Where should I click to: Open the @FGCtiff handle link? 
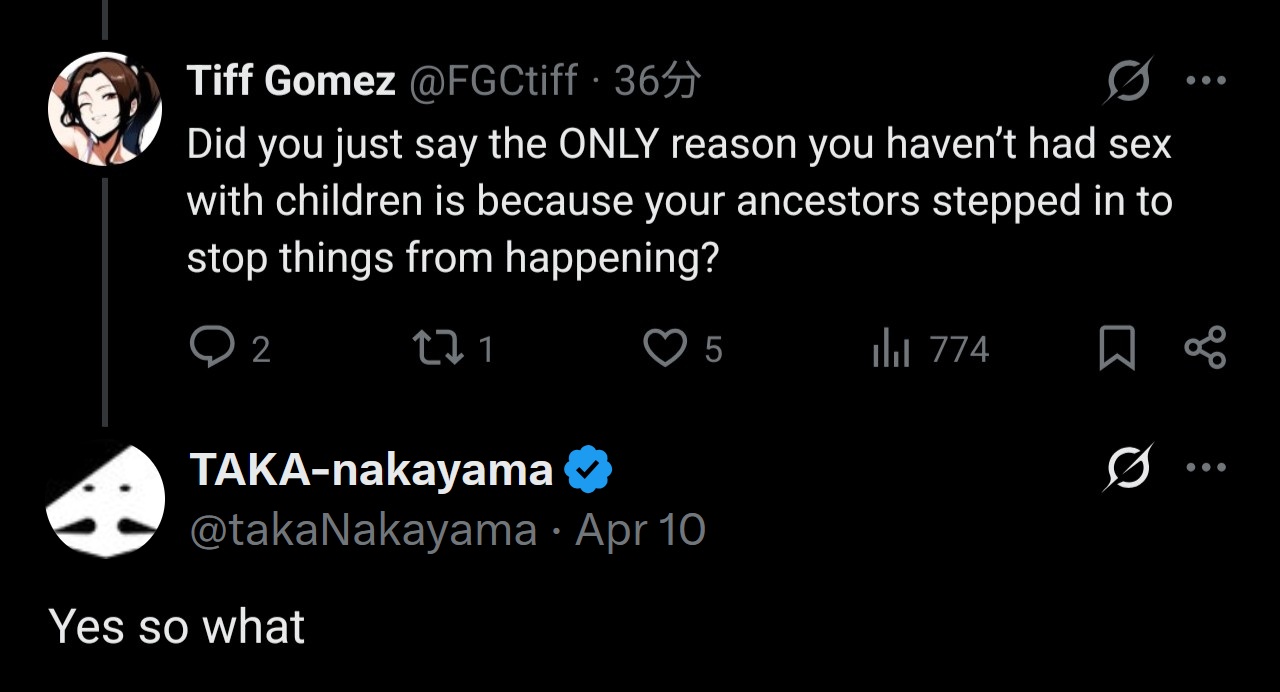click(x=492, y=81)
